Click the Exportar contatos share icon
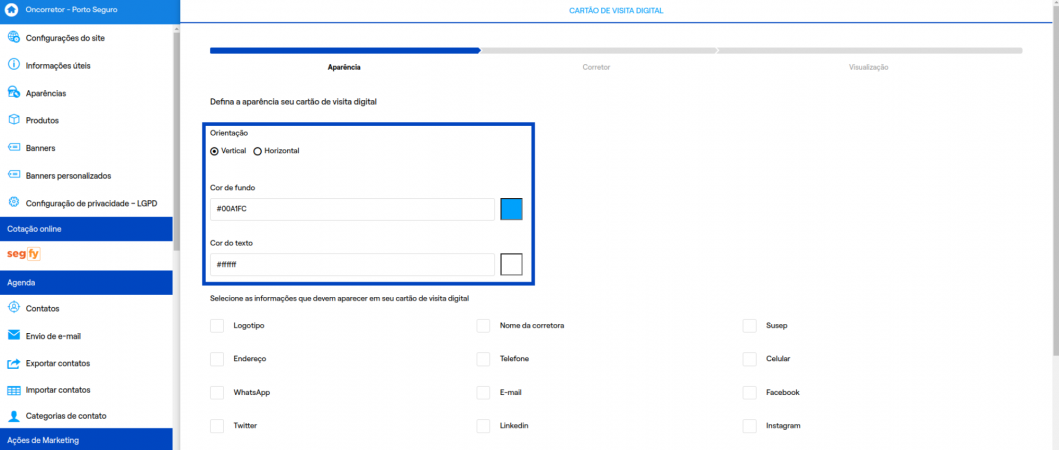 pyautogui.click(x=14, y=363)
